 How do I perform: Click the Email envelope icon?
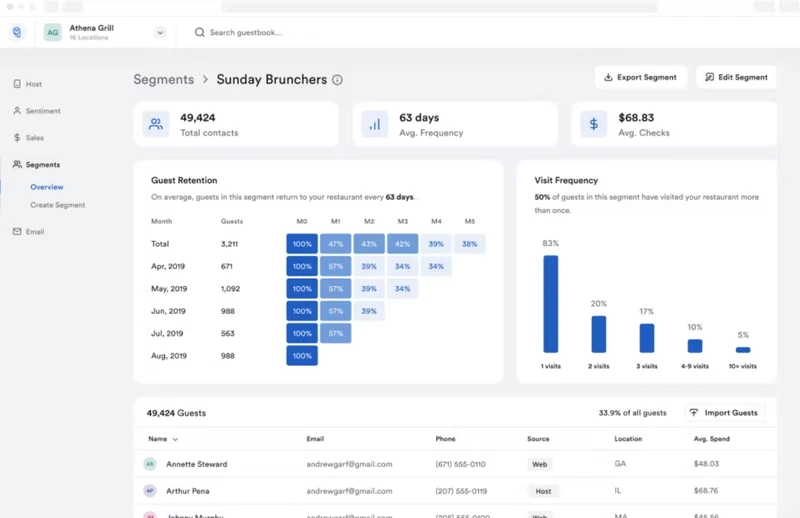click(17, 232)
